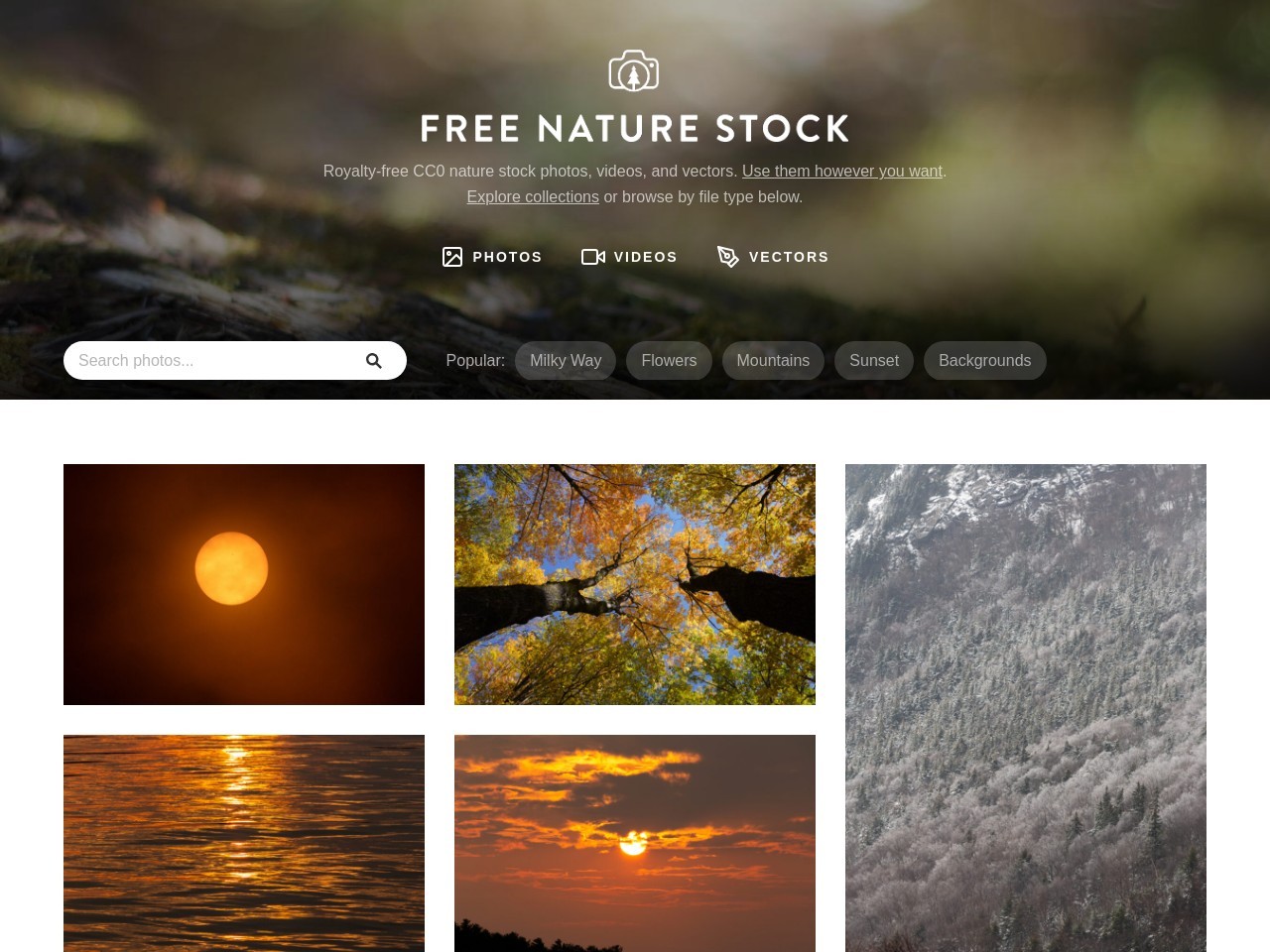Click the camera logo icon

[634, 70]
